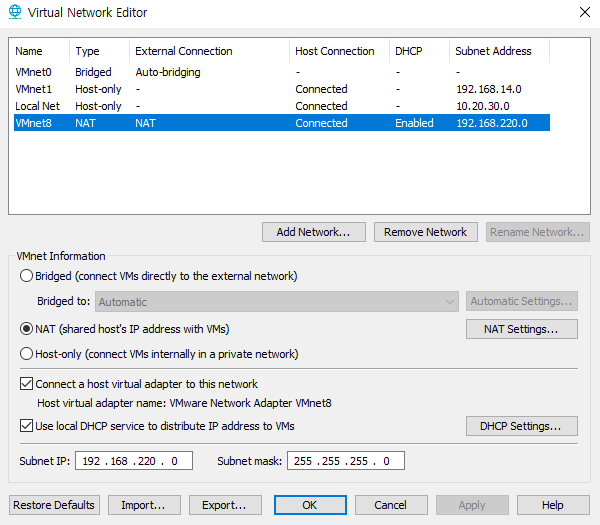Click the Subnet IP third octet 220
600x525 pixels.
coord(147,461)
